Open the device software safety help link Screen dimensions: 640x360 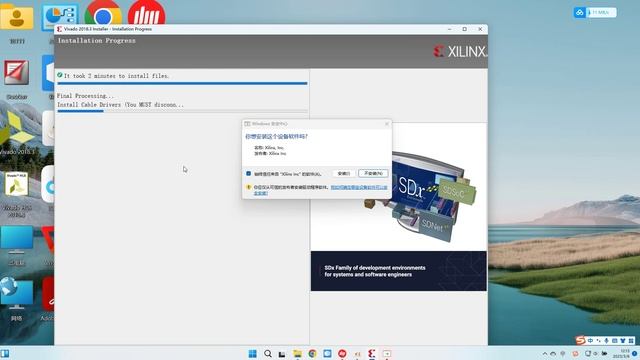(359, 187)
